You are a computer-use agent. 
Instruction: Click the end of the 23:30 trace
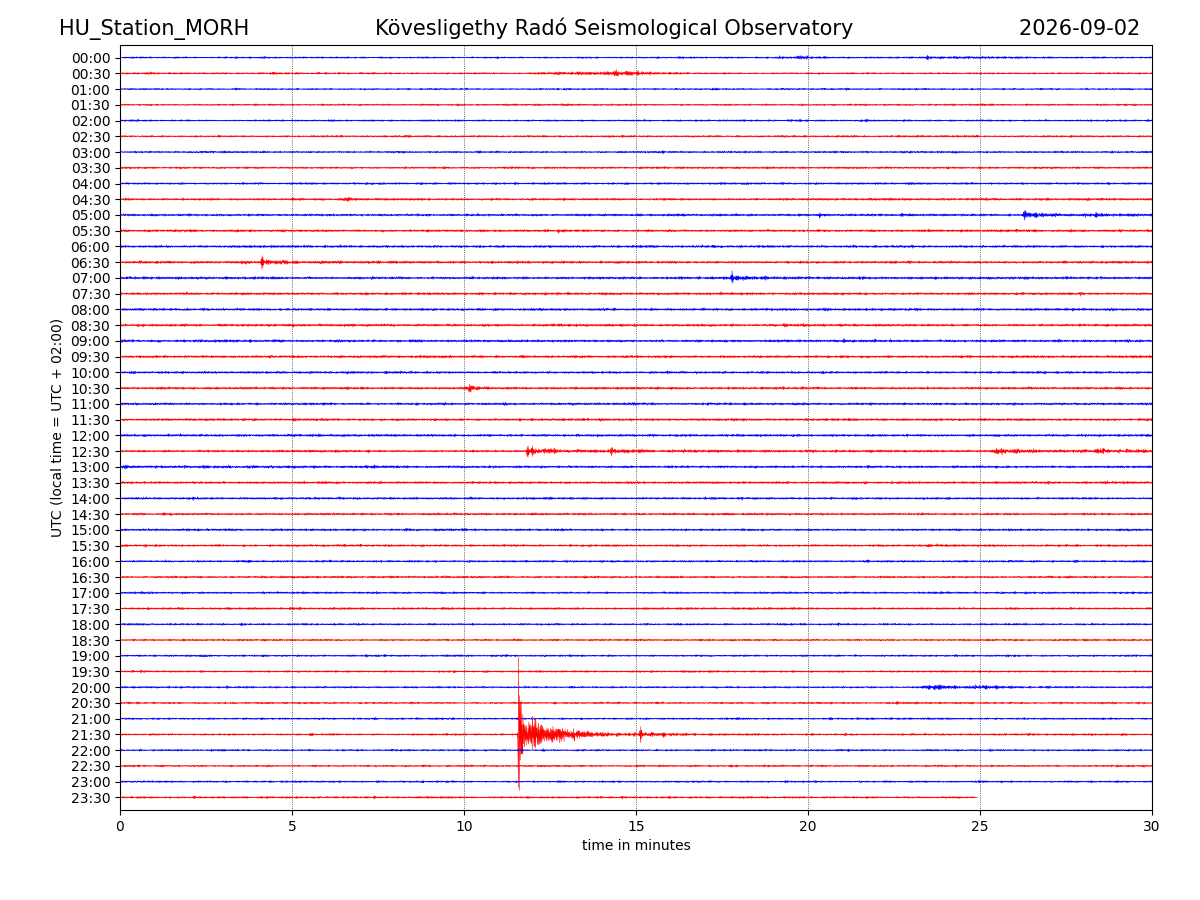pyautogui.click(x=976, y=797)
